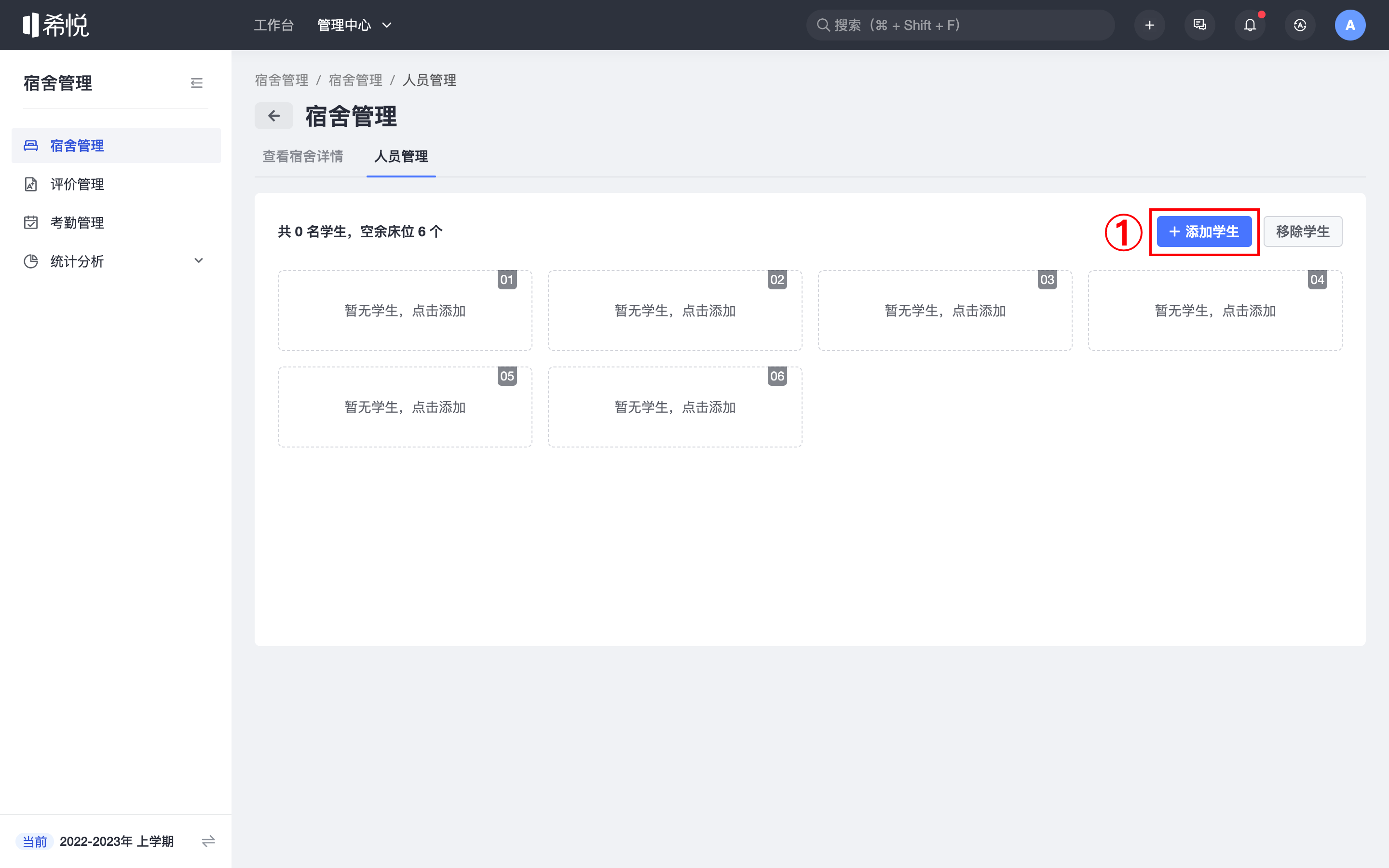
Task: Click the 统计分析 pie chart icon
Action: click(x=31, y=260)
